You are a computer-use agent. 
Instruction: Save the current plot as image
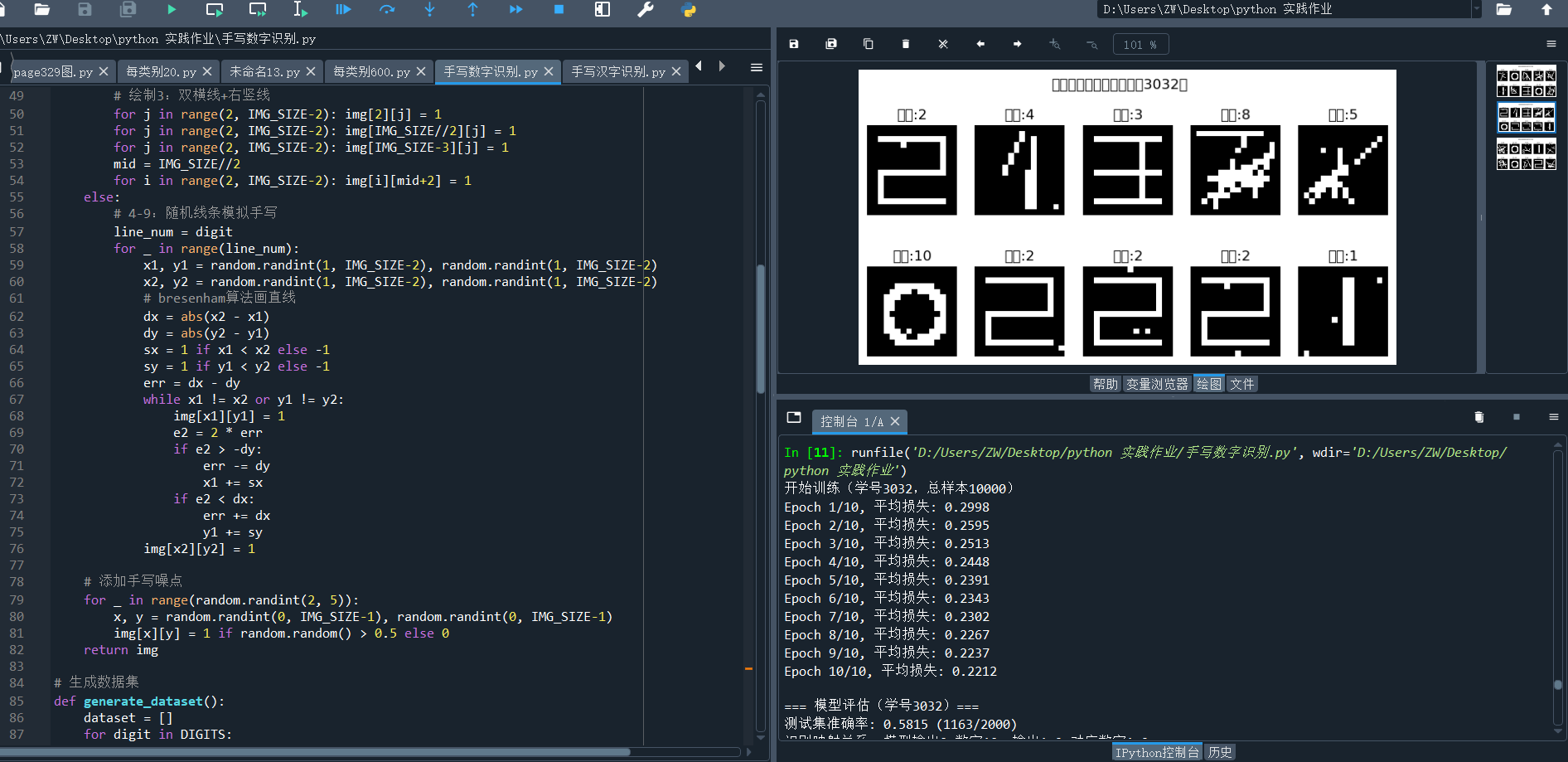[794, 44]
